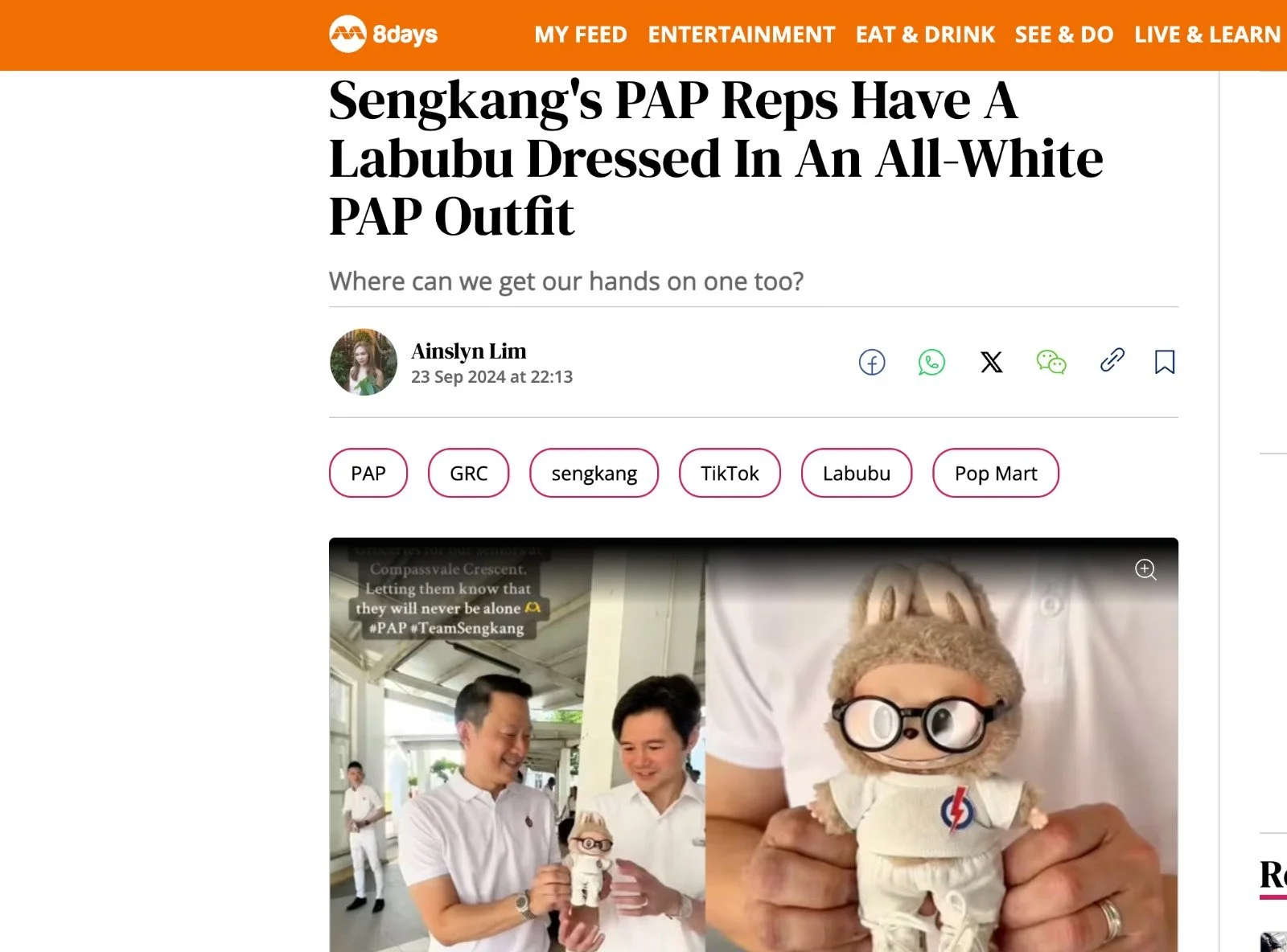Screen dimensions: 1287x952
Task: Enlarge image with magnifier icon
Action: pos(1145,570)
